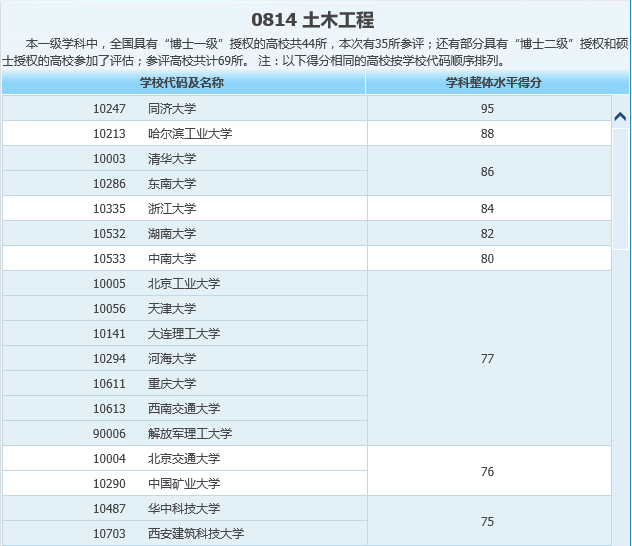This screenshot has width=632, height=546.
Task: Click the shared score 76 cell
Action: point(489,471)
